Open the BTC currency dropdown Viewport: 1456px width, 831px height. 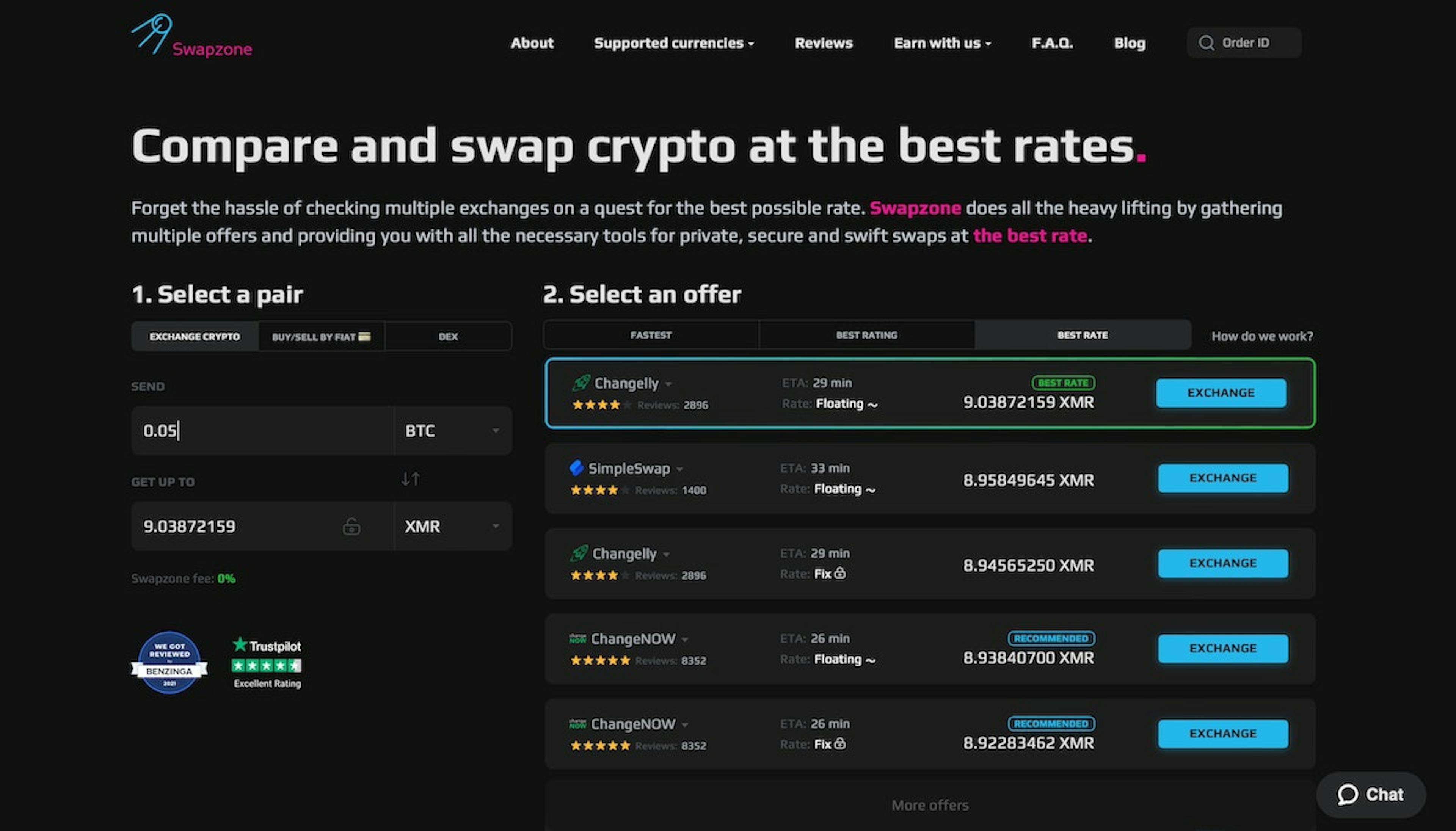[x=453, y=431]
